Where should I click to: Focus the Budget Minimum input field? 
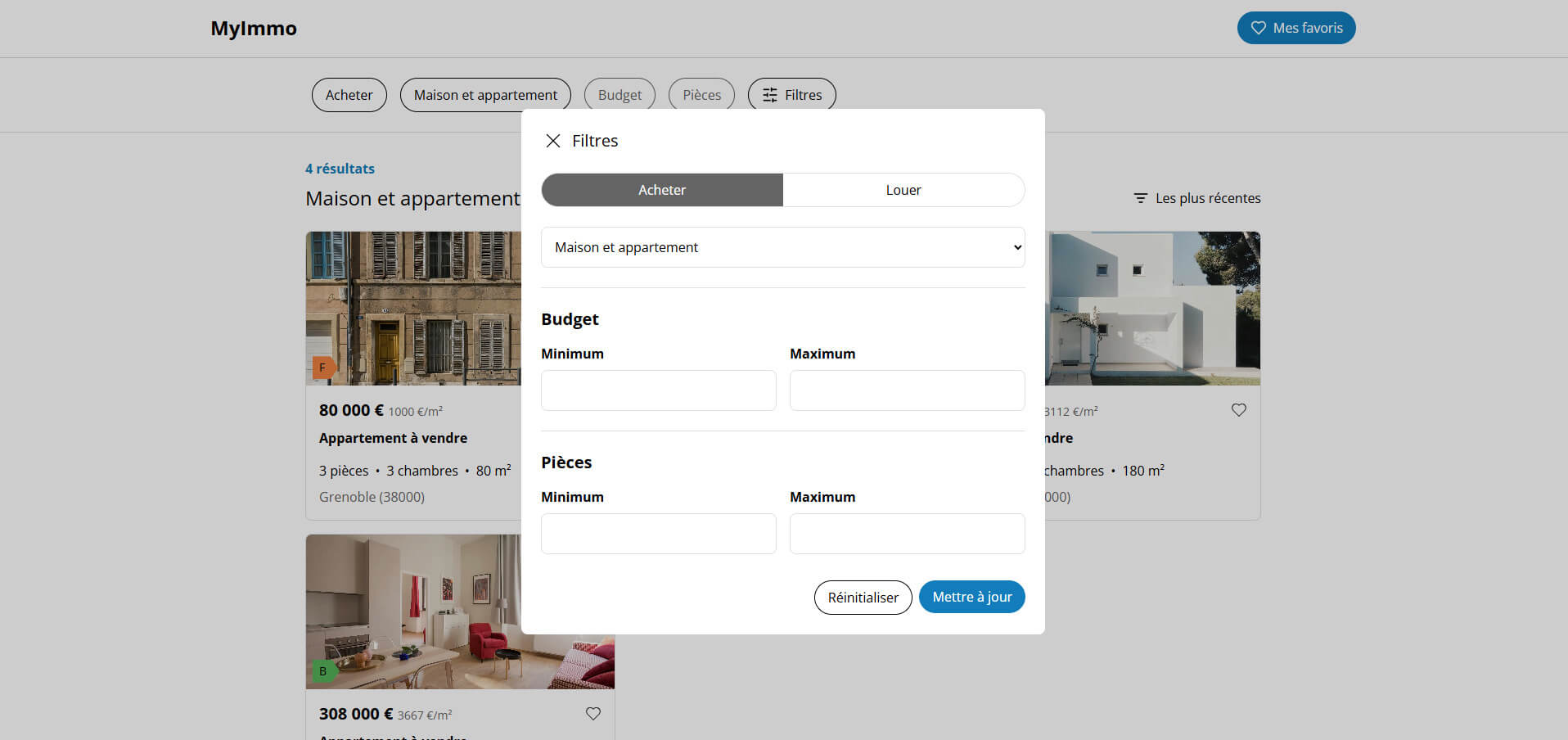pos(659,390)
